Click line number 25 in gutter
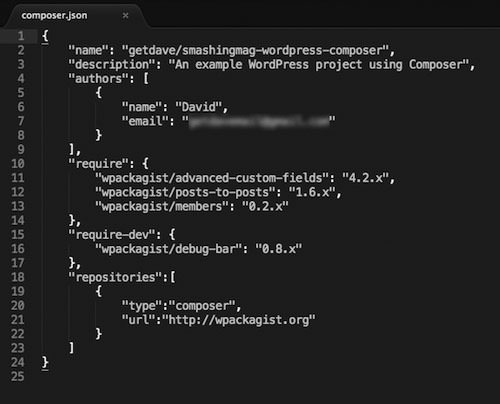Image resolution: width=500 pixels, height=404 pixels. (x=18, y=376)
